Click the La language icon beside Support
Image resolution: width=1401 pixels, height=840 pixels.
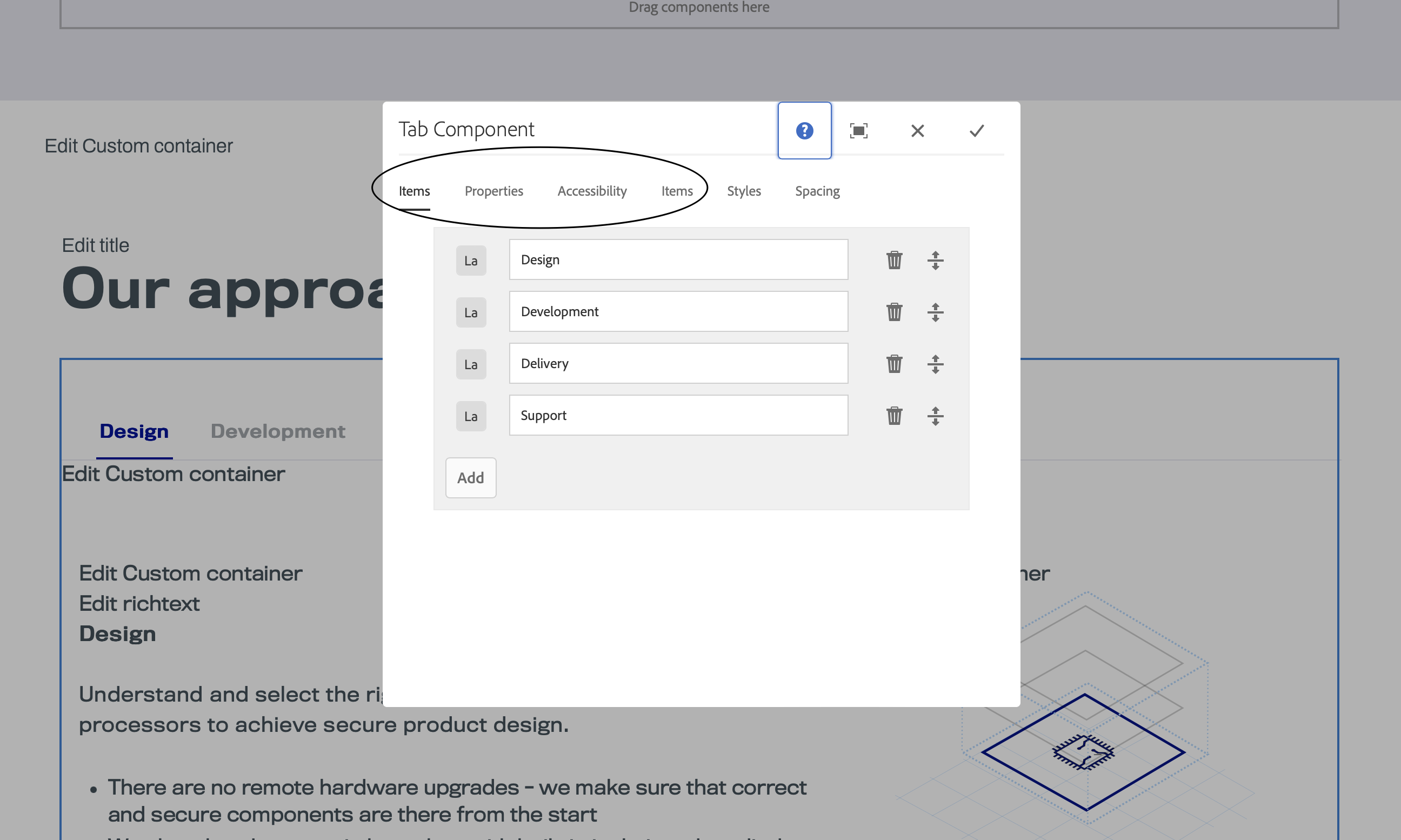(x=471, y=416)
